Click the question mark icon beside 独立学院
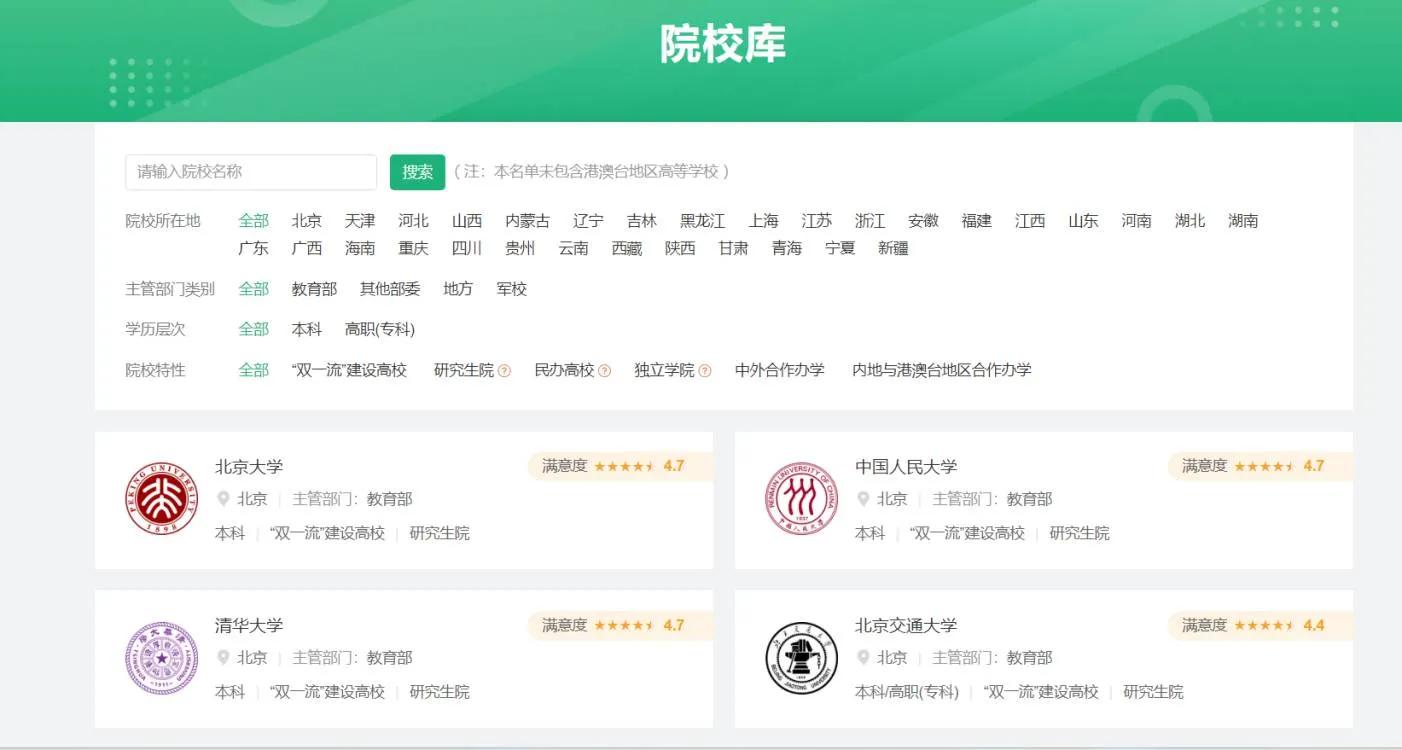The width and height of the screenshot is (1402, 750). [x=706, y=369]
